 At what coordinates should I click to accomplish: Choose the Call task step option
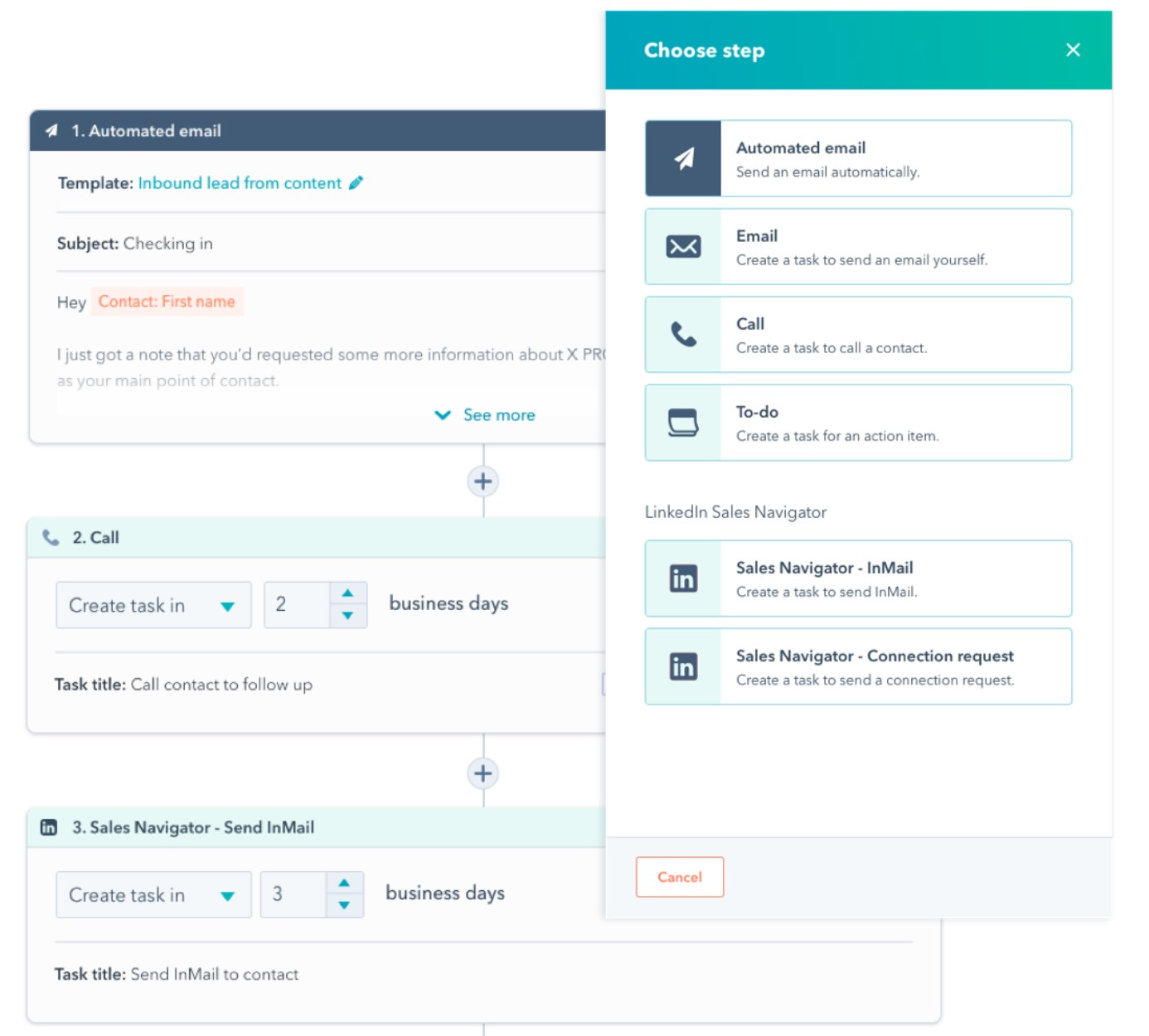pos(858,334)
